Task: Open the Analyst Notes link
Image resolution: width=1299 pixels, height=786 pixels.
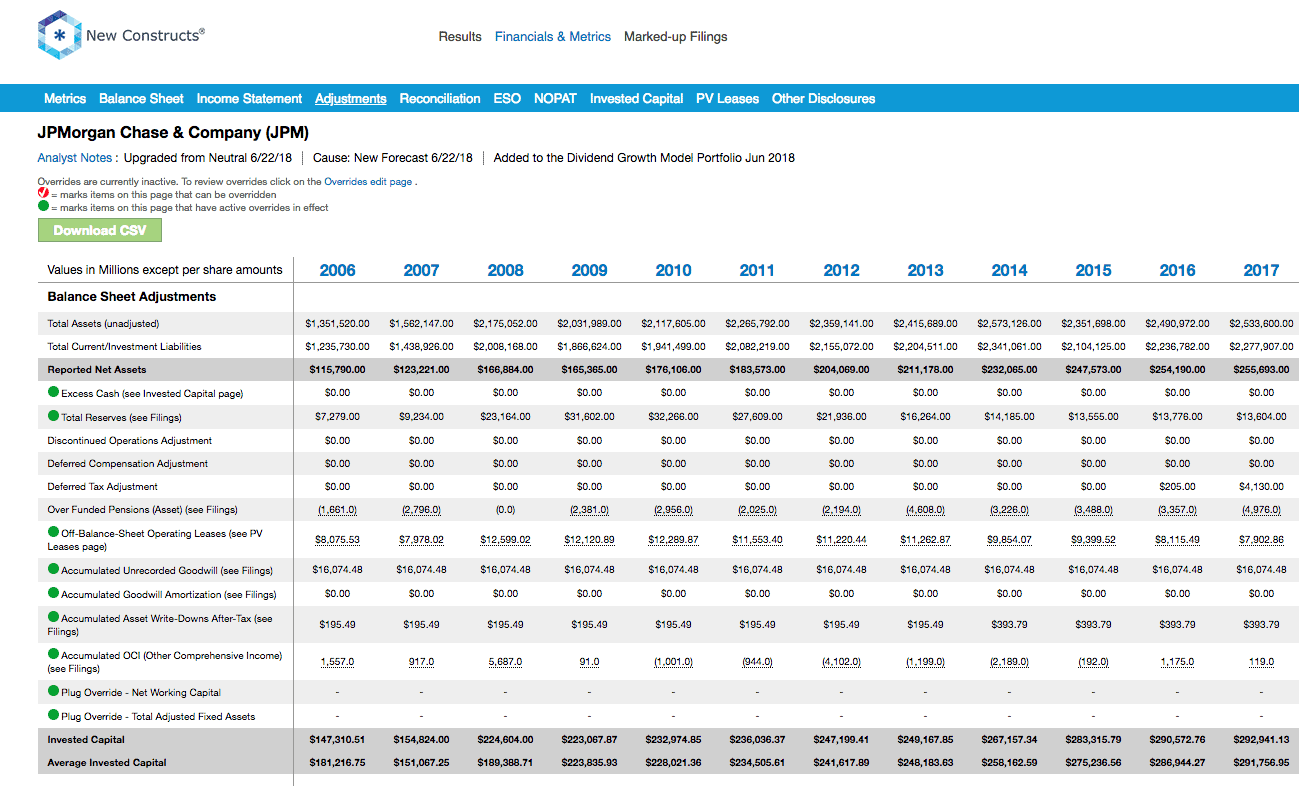Action: coord(74,158)
